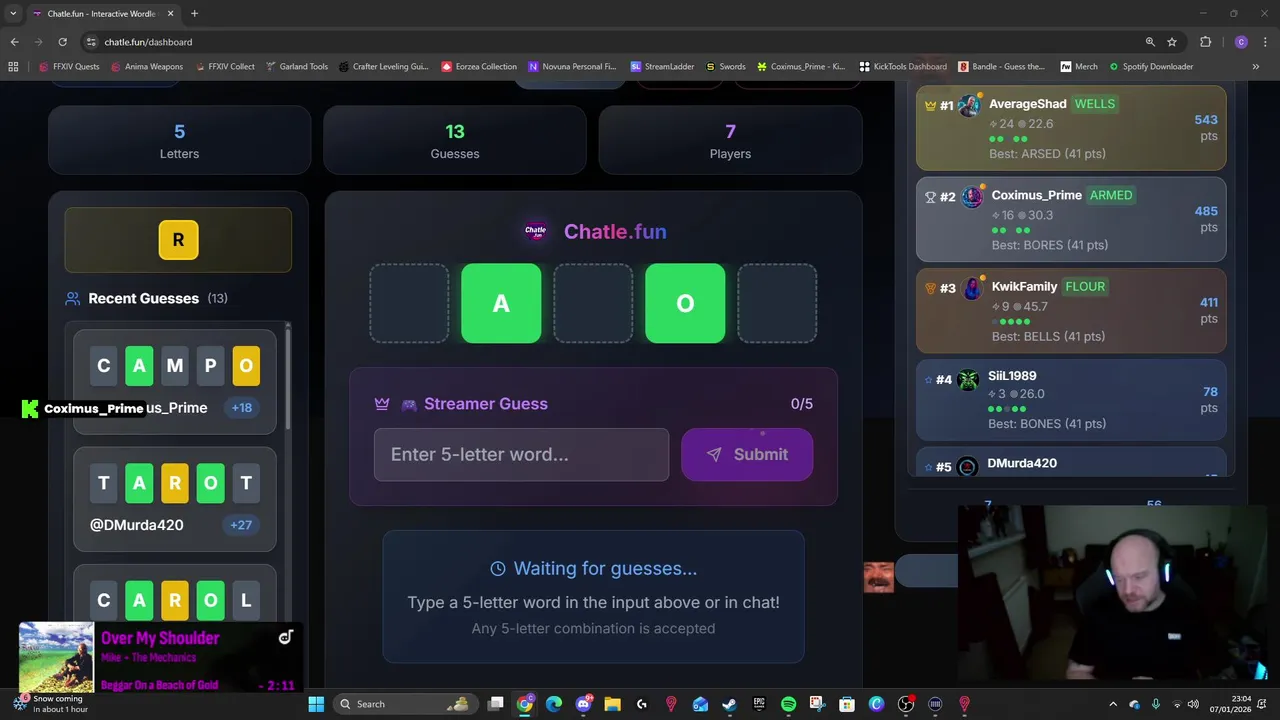Open the TAROT guess by @DMurda420
1280x720 pixels.
pos(174,498)
